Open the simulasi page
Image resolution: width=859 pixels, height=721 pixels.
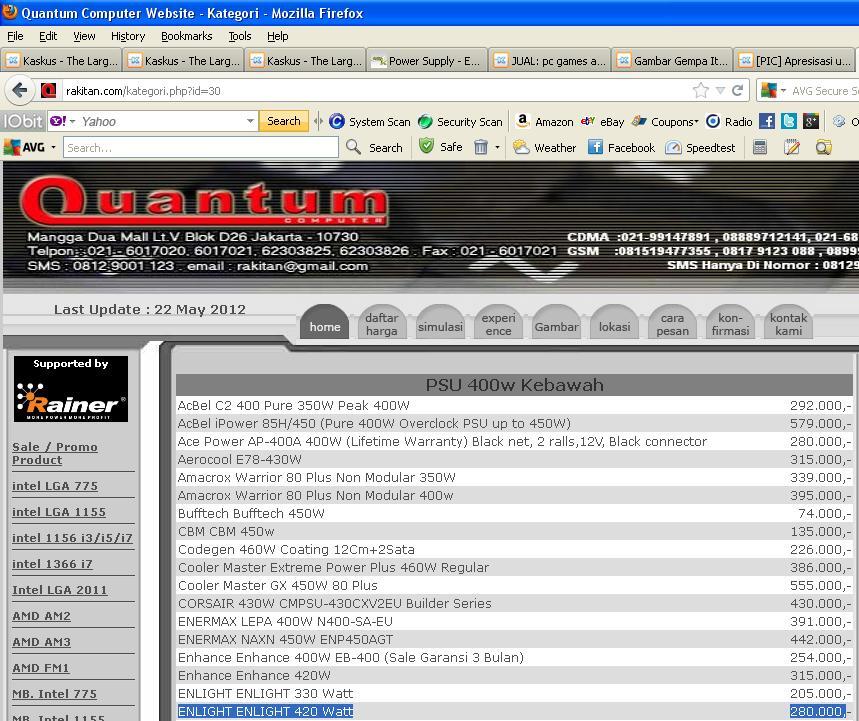click(x=440, y=323)
